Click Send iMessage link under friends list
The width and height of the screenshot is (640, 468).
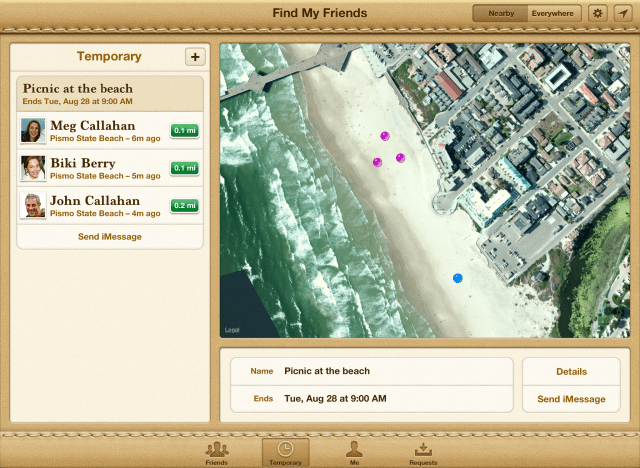click(x=110, y=237)
